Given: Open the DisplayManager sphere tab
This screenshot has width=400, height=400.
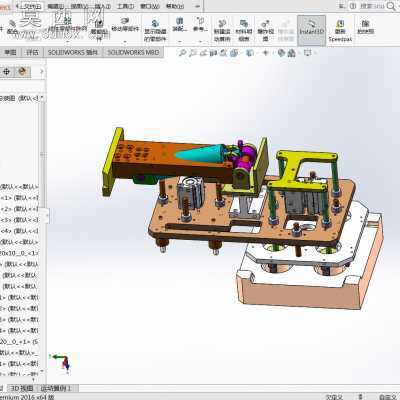Looking at the screenshot, I should click(x=22, y=72).
